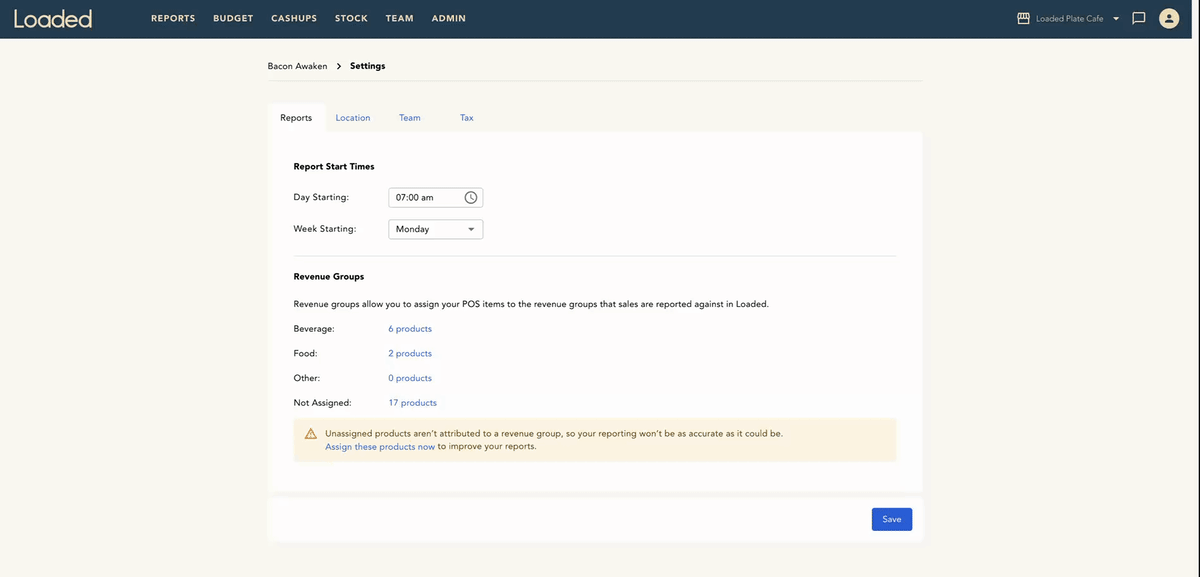Open the Budget menu

pos(233,18)
